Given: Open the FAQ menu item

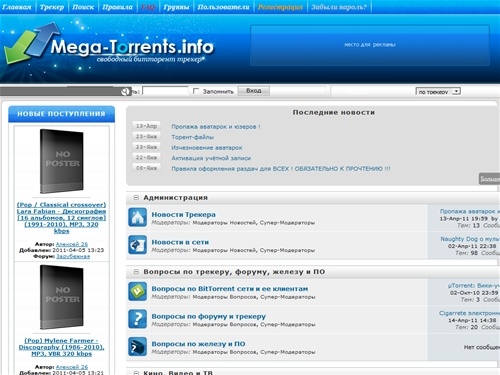Looking at the screenshot, I should [x=148, y=7].
